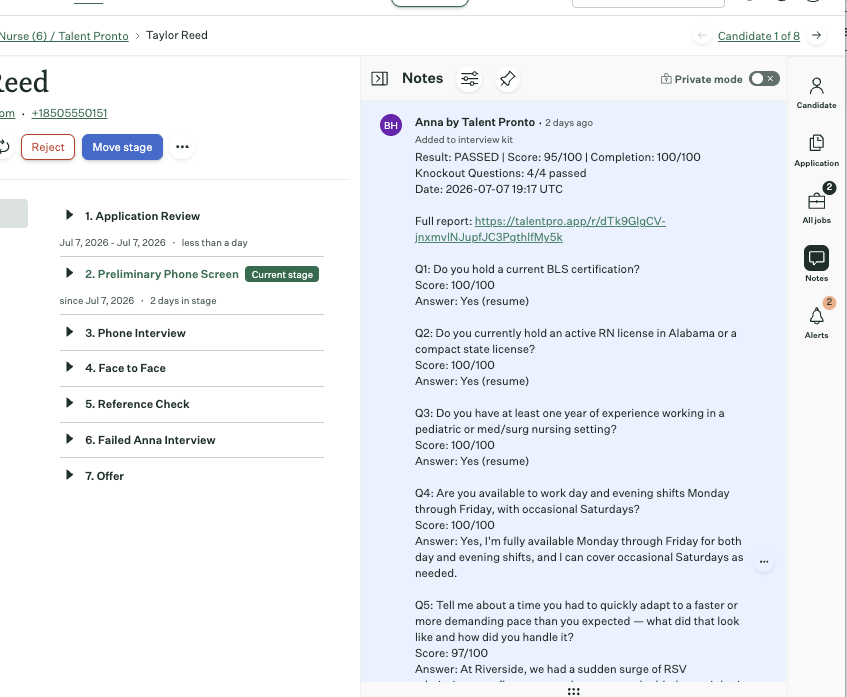Expand 6. Failed Anna Interview stage
The image size is (847, 697).
click(x=69, y=439)
